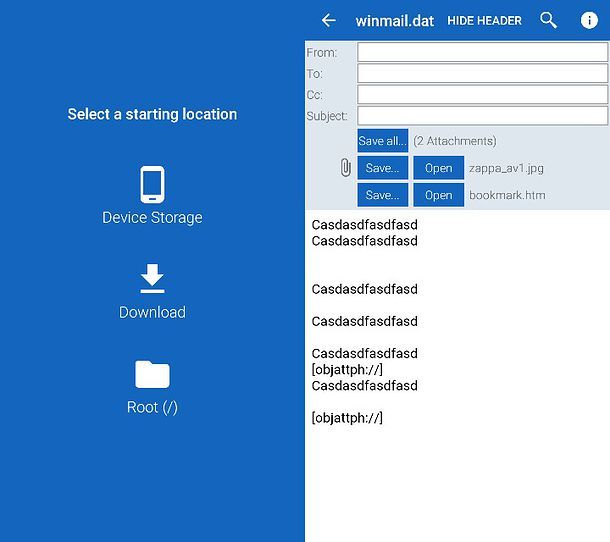Save the zappa_av1.jpg attachment
Viewport: 610px width, 542px height.
point(383,168)
